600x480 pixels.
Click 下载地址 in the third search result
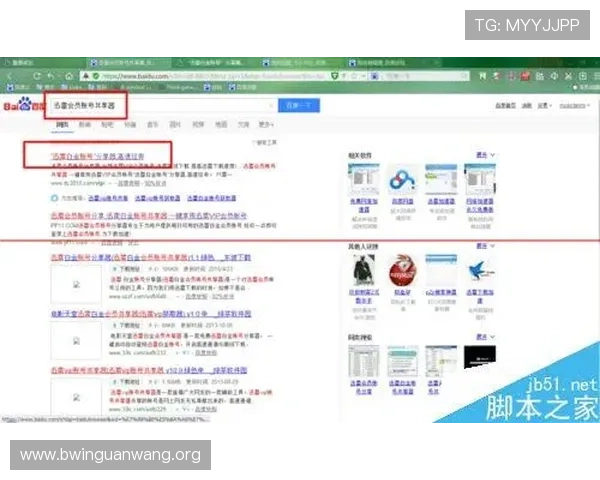127,269
